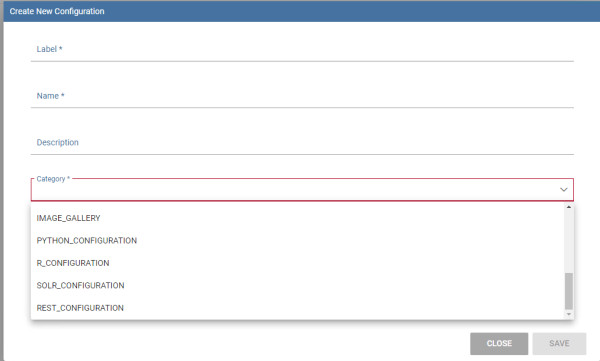Click the SAVE button

(x=559, y=343)
